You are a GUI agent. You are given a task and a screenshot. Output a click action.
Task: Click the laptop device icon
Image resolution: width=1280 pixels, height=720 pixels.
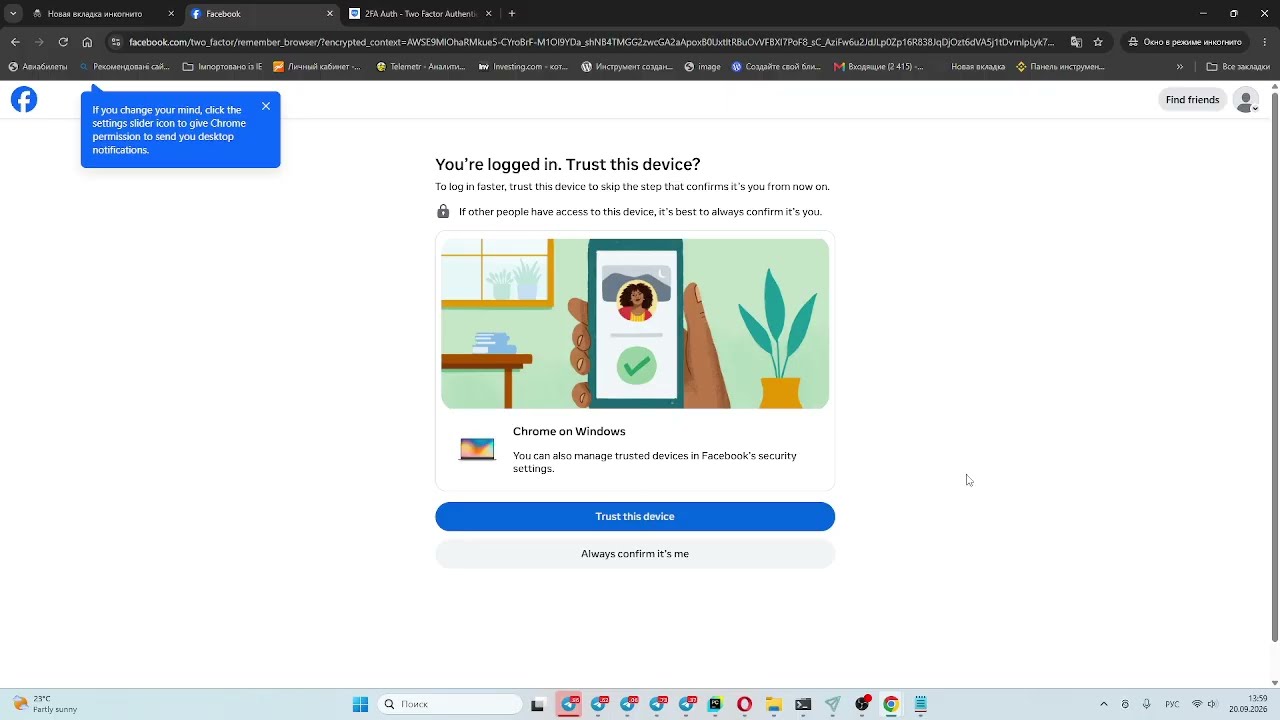[477, 450]
